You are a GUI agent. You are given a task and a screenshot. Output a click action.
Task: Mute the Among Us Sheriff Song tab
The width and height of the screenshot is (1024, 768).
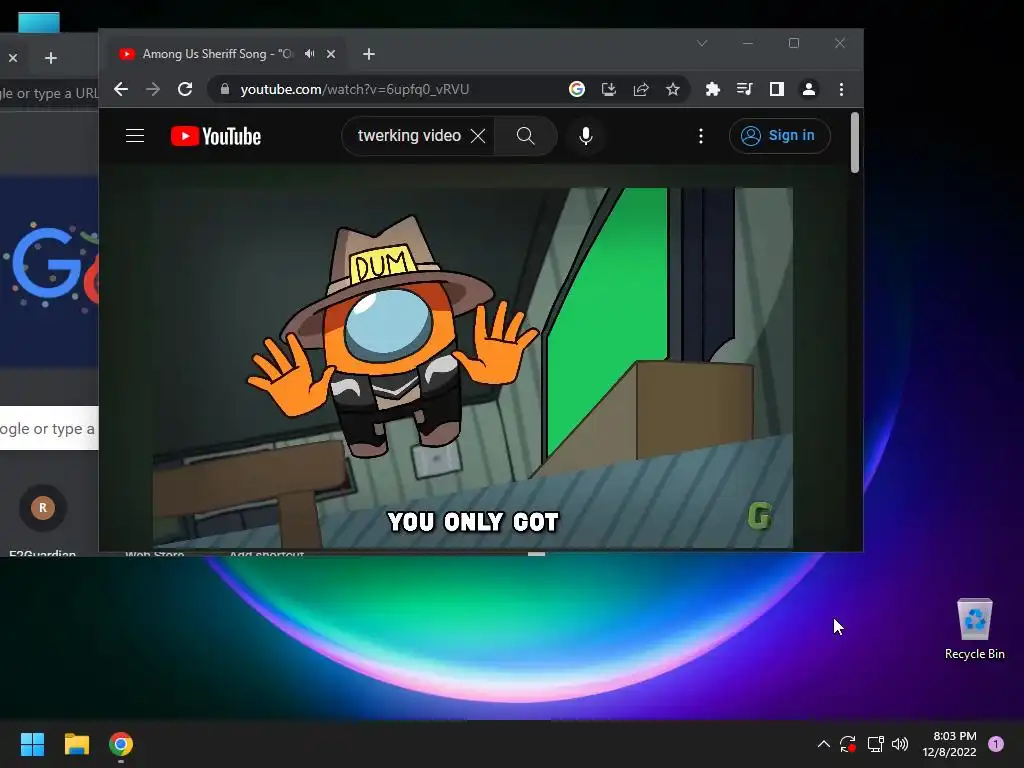(310, 54)
